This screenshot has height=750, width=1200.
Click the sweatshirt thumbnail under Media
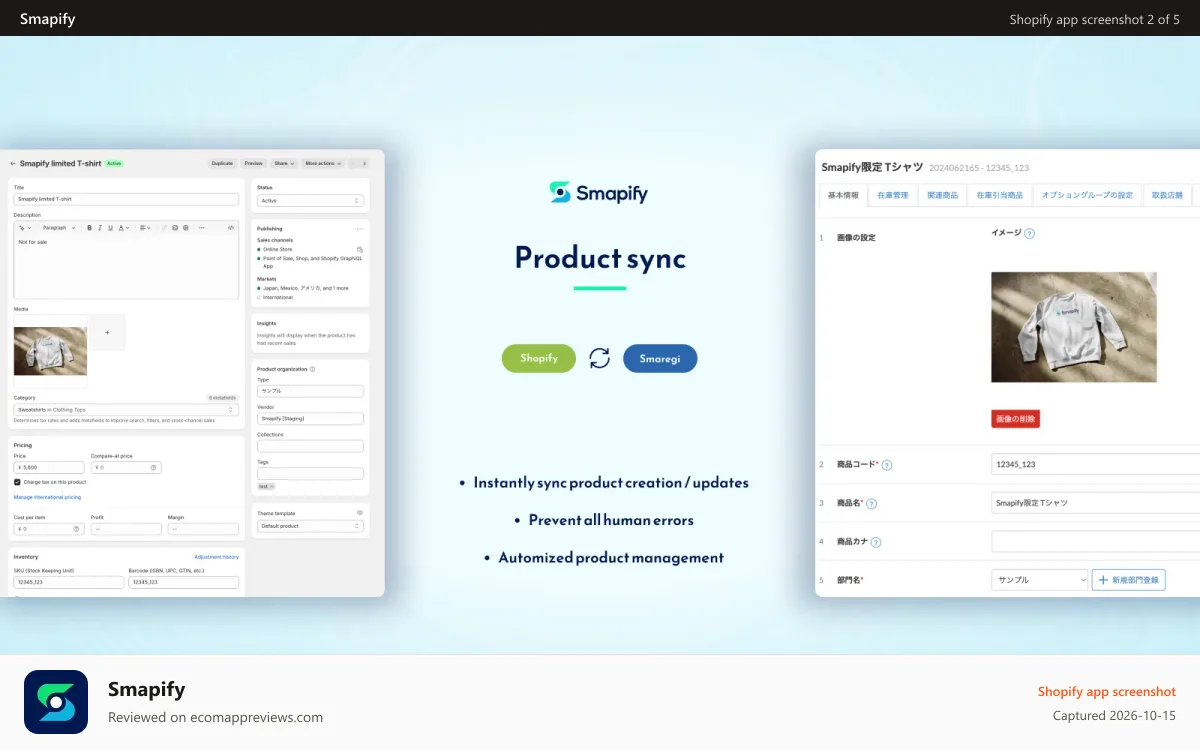pyautogui.click(x=50, y=351)
